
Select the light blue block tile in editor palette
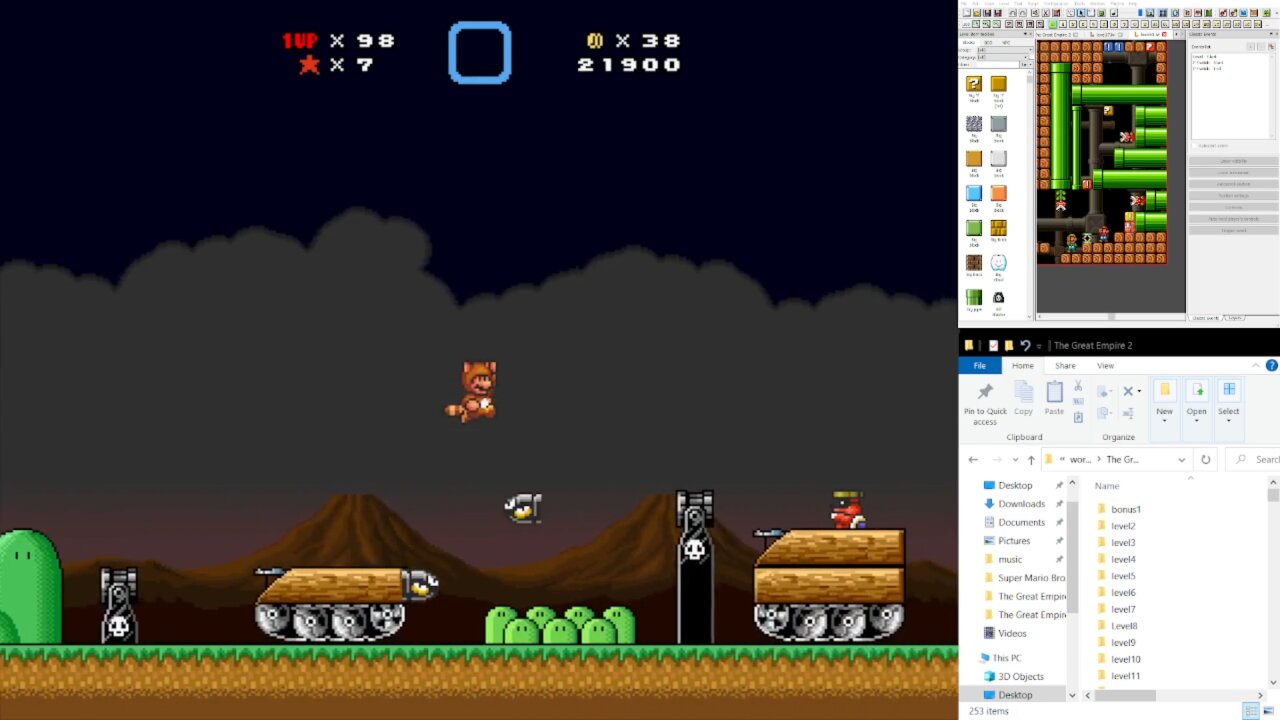click(x=974, y=193)
